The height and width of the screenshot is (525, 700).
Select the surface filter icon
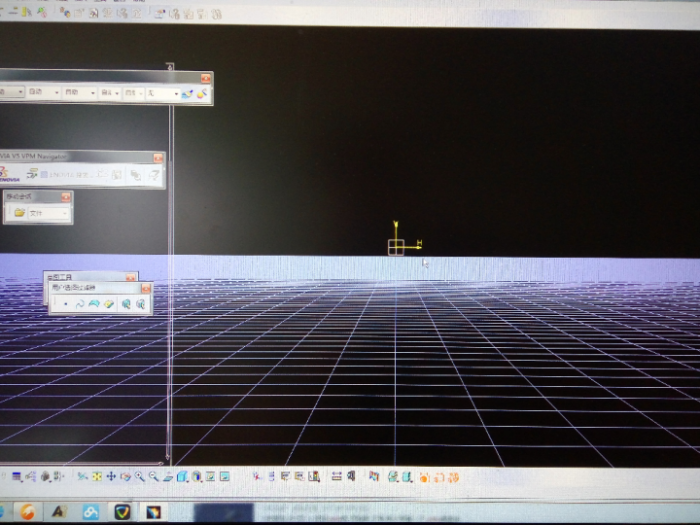coord(94,303)
